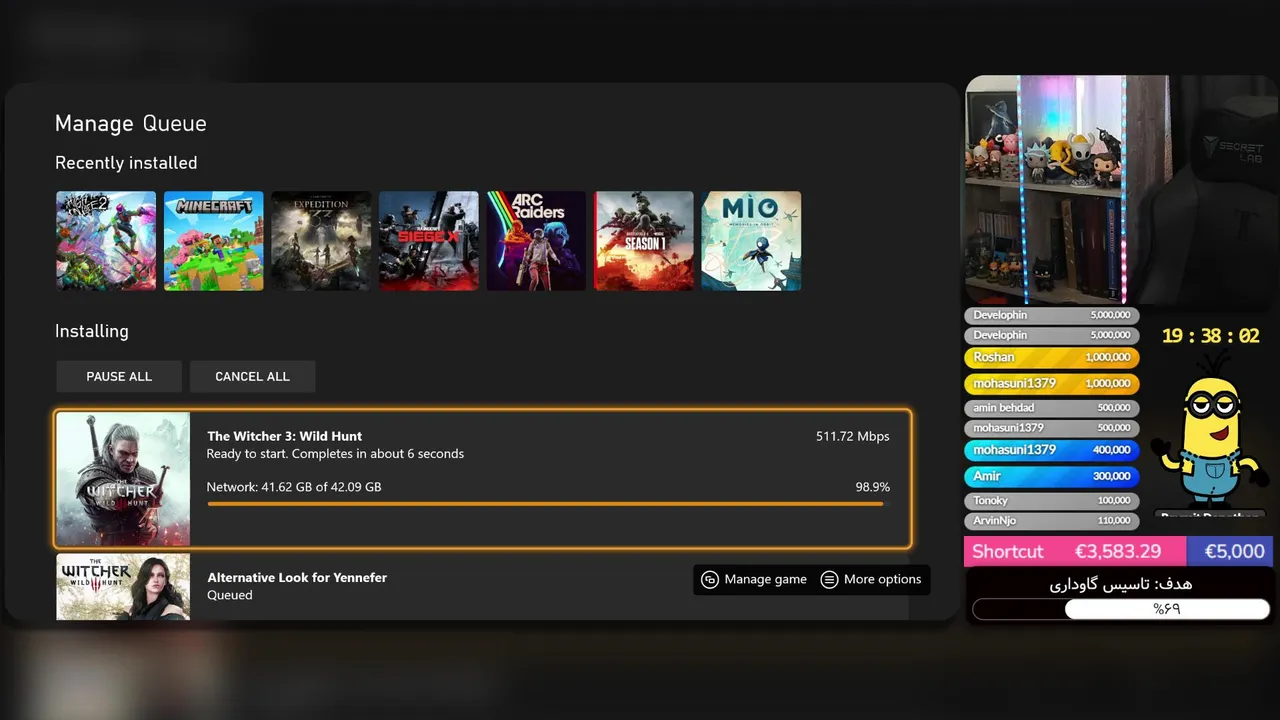Viewport: 1280px width, 720px height.
Task: Click the Amir 300,000 donor row
Action: [x=1052, y=476]
